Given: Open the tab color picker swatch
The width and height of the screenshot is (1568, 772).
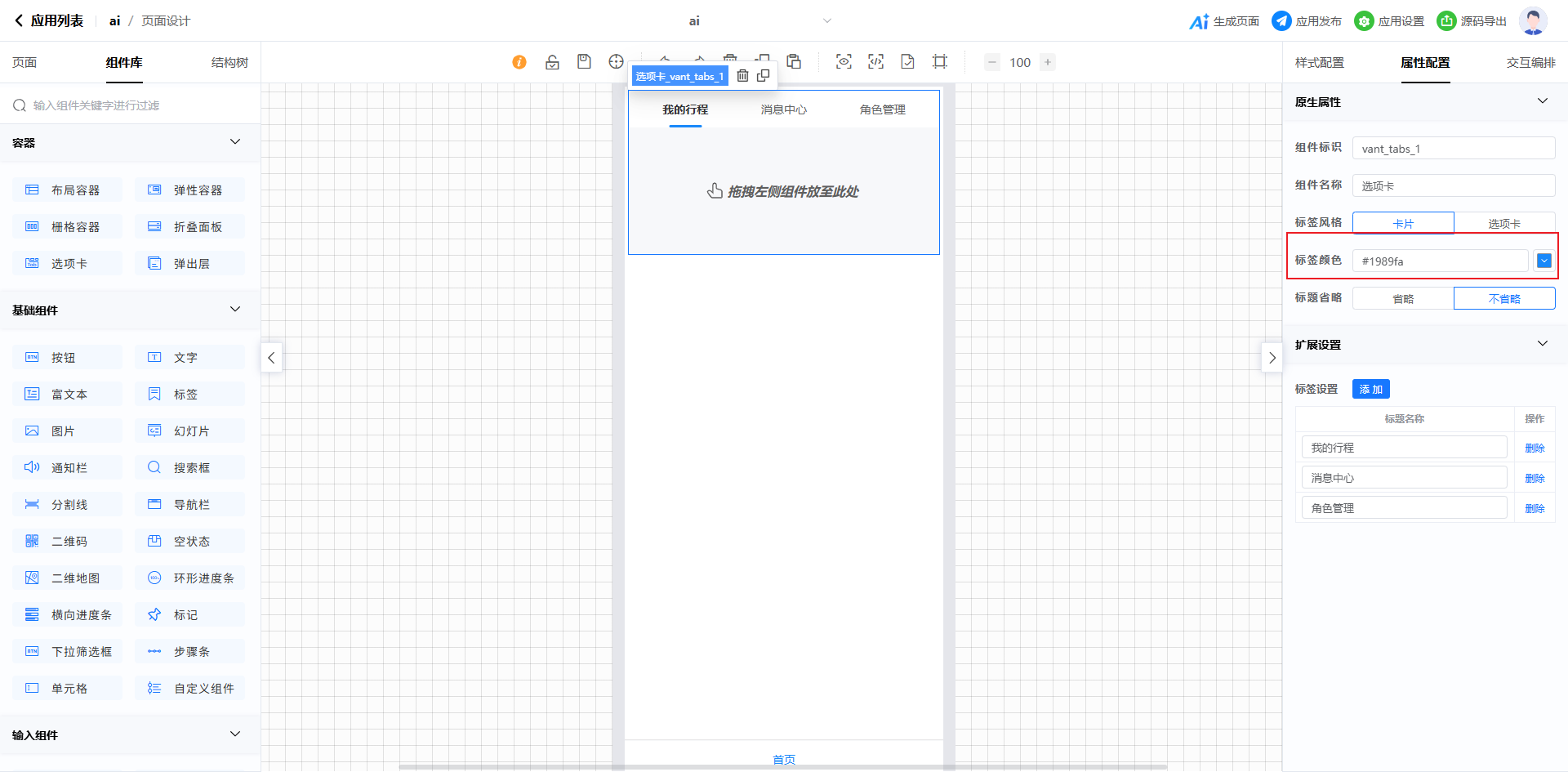Looking at the screenshot, I should (x=1543, y=261).
